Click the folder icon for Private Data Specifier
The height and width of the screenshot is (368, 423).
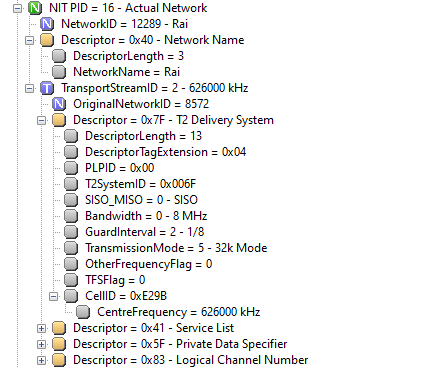coord(59,344)
